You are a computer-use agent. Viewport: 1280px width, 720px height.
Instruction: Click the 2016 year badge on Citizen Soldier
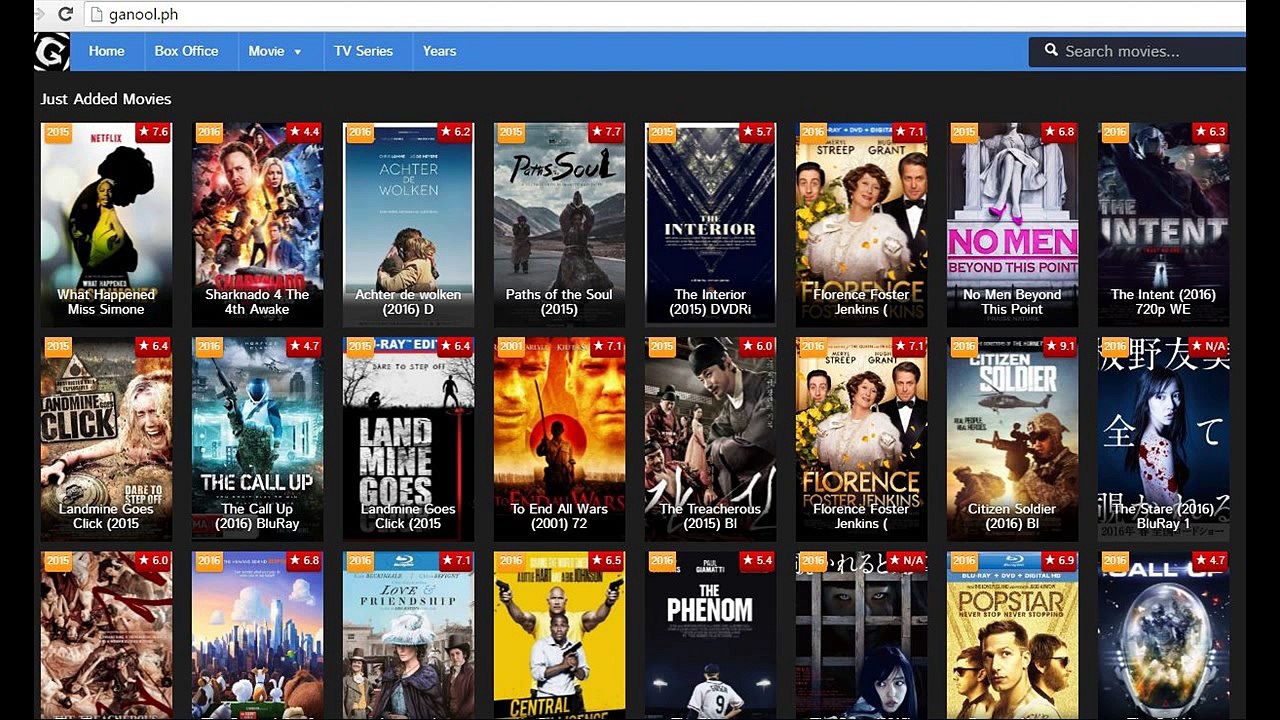pos(964,347)
